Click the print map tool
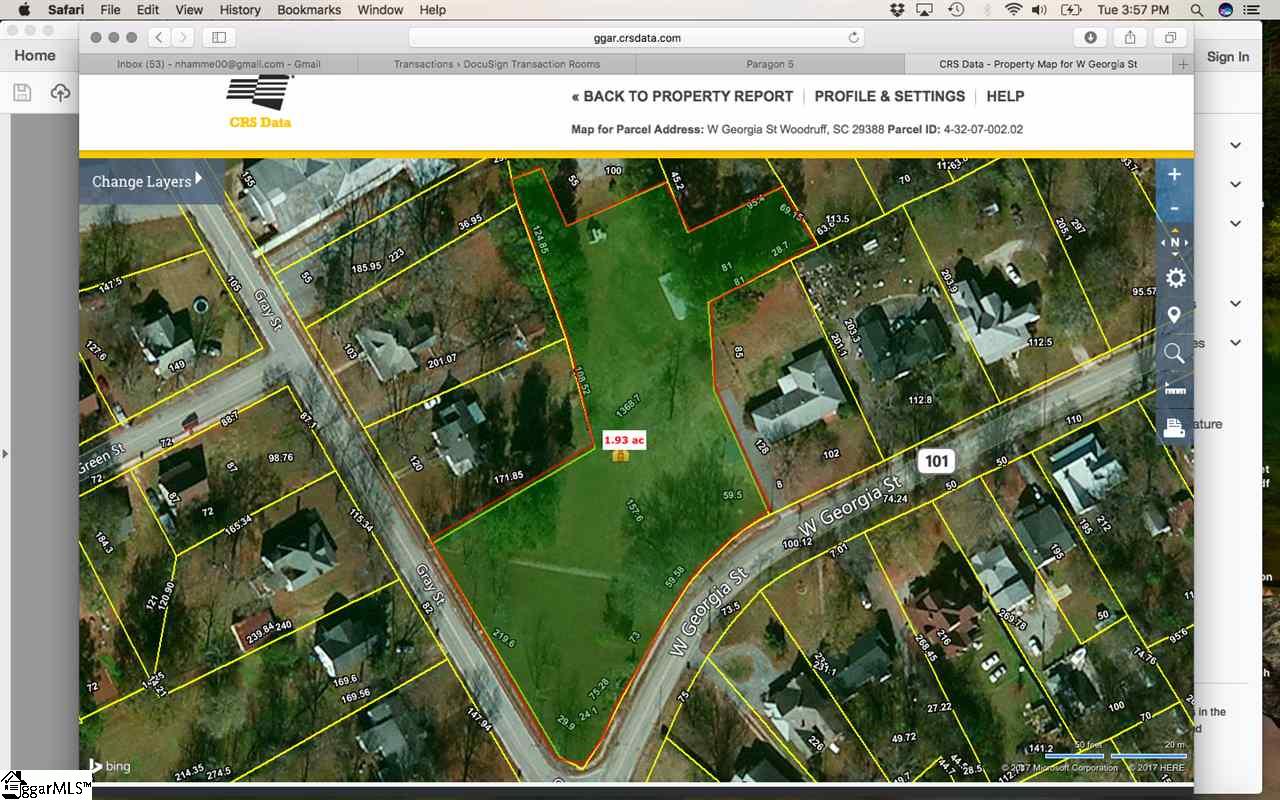Viewport: 1280px width, 800px height. 1174,428
